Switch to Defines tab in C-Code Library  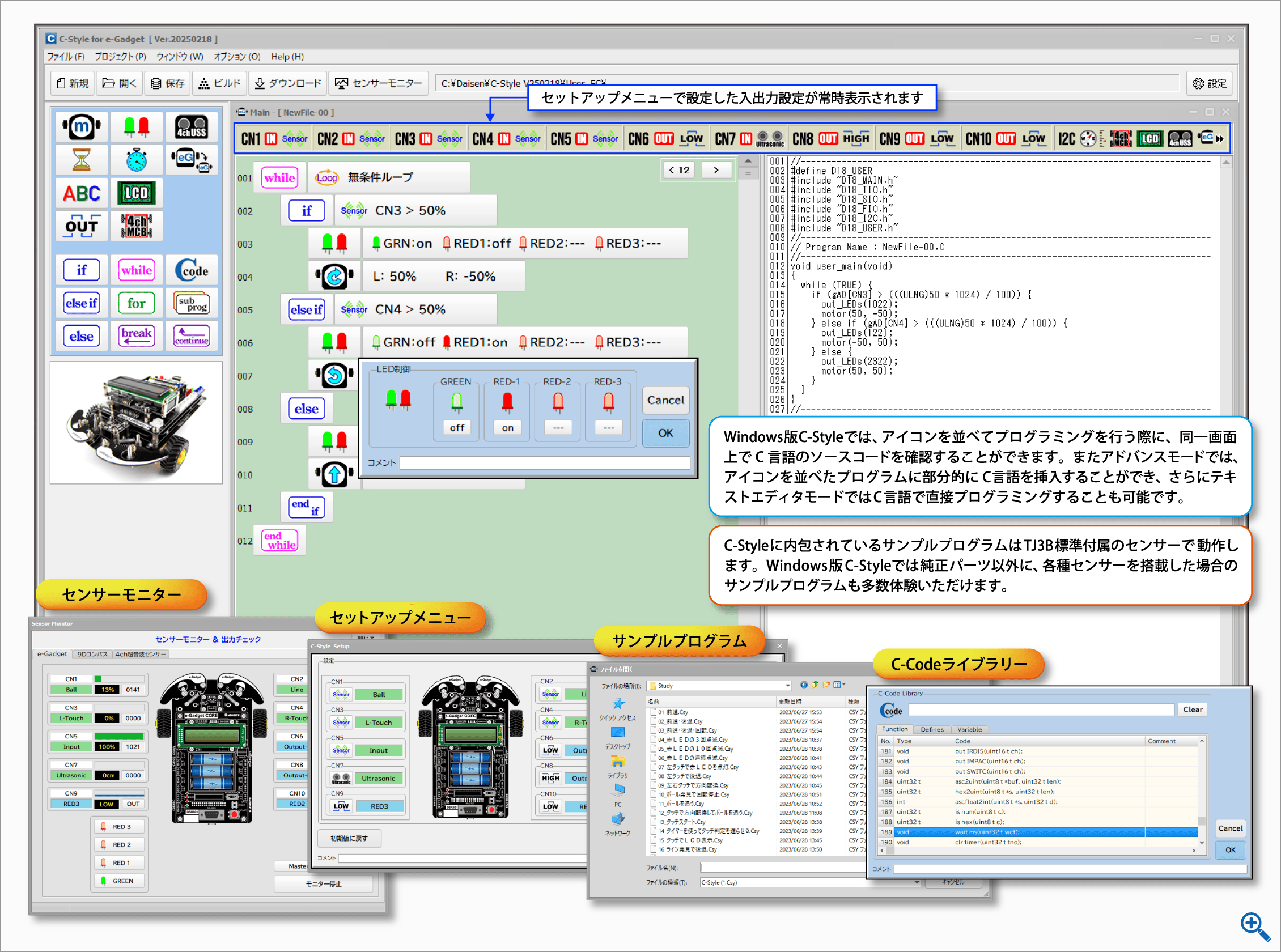(x=932, y=729)
